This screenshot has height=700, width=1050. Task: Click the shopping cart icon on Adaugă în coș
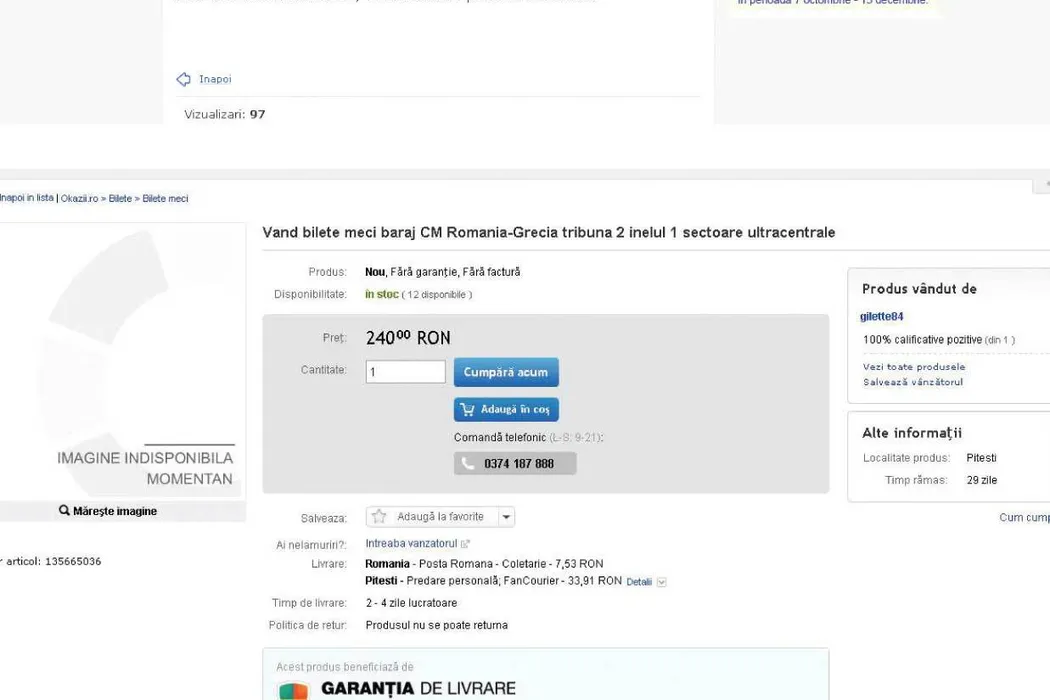467,409
